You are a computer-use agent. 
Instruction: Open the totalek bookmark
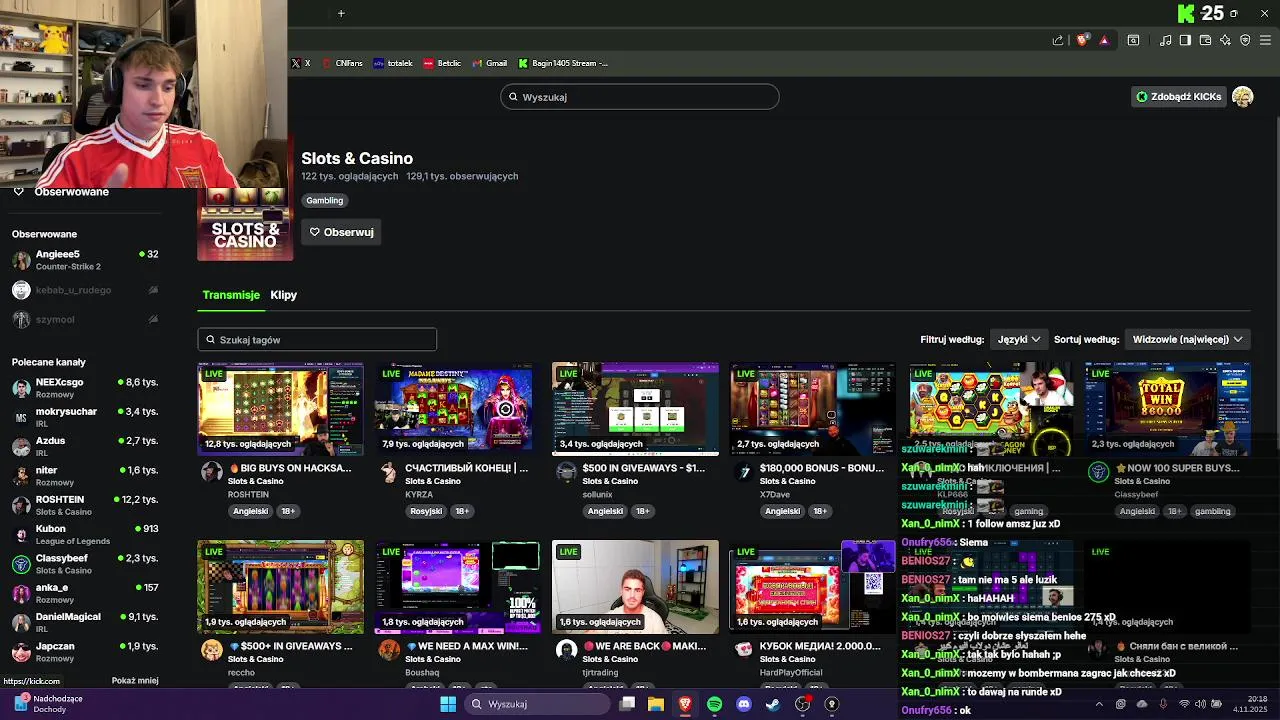tap(393, 63)
